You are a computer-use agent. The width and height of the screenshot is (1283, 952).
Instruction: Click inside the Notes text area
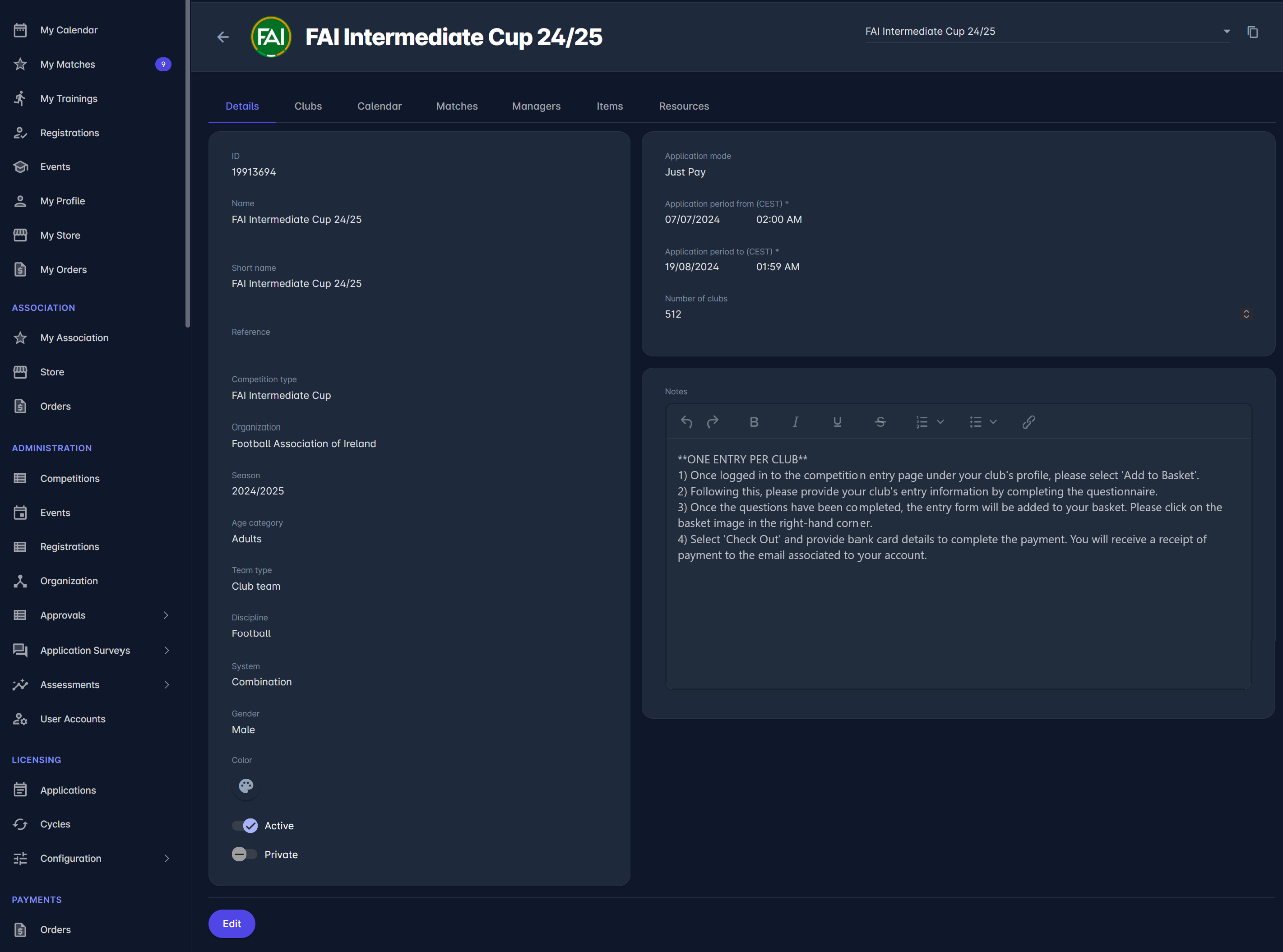point(959,564)
